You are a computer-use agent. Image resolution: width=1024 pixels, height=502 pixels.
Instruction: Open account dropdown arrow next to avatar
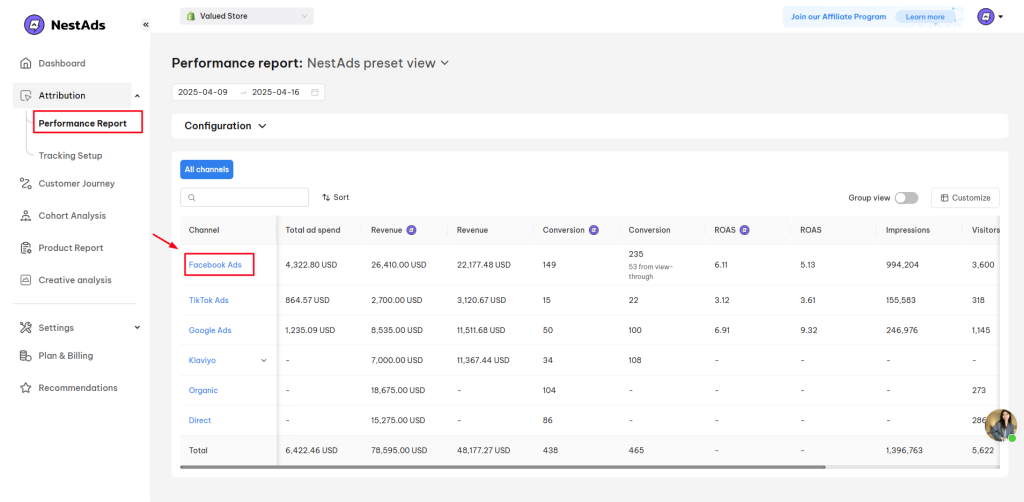click(1000, 17)
